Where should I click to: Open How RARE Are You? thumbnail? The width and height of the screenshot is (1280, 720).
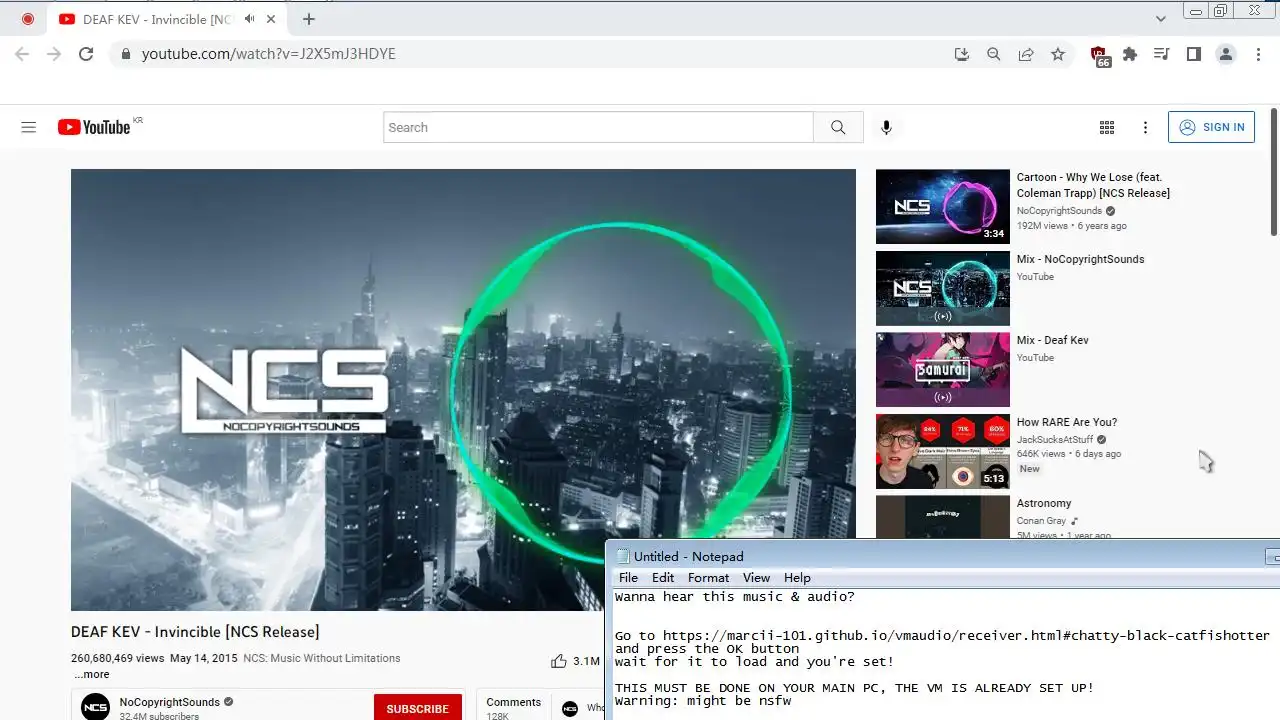[943, 452]
